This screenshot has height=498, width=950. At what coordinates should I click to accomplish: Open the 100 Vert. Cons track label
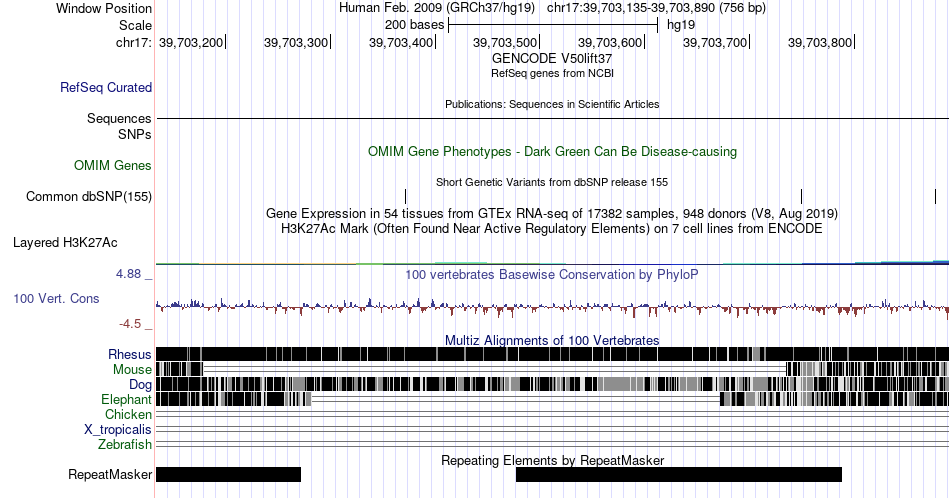click(x=56, y=298)
